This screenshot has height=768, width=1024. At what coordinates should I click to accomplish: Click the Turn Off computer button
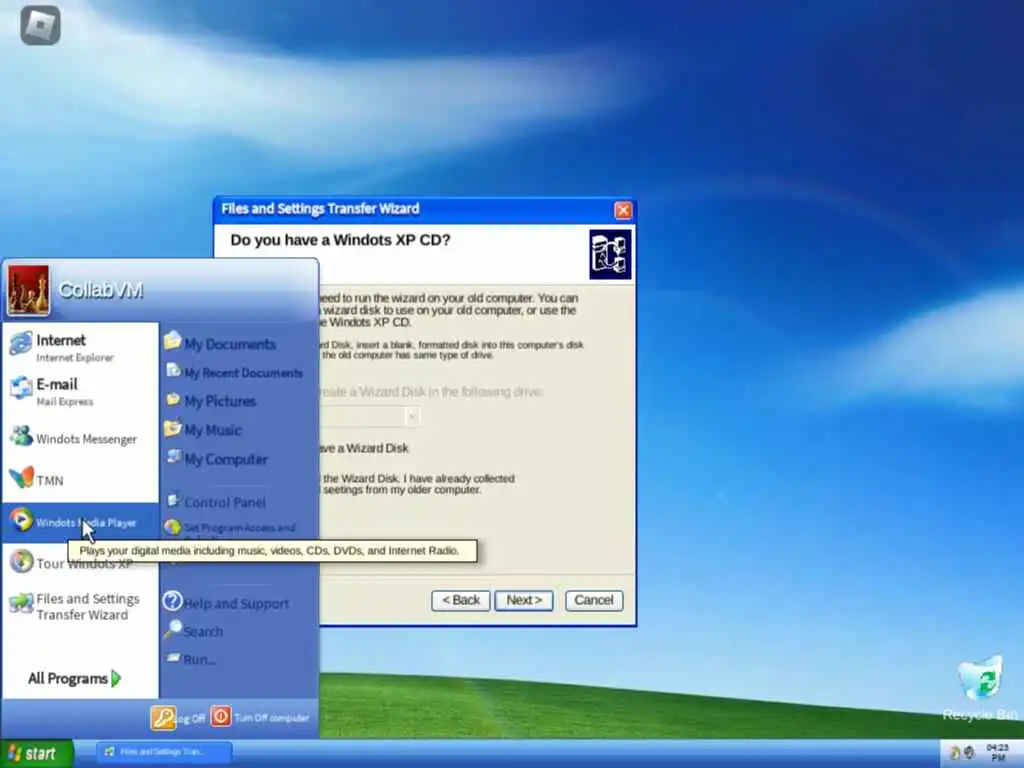click(260, 717)
